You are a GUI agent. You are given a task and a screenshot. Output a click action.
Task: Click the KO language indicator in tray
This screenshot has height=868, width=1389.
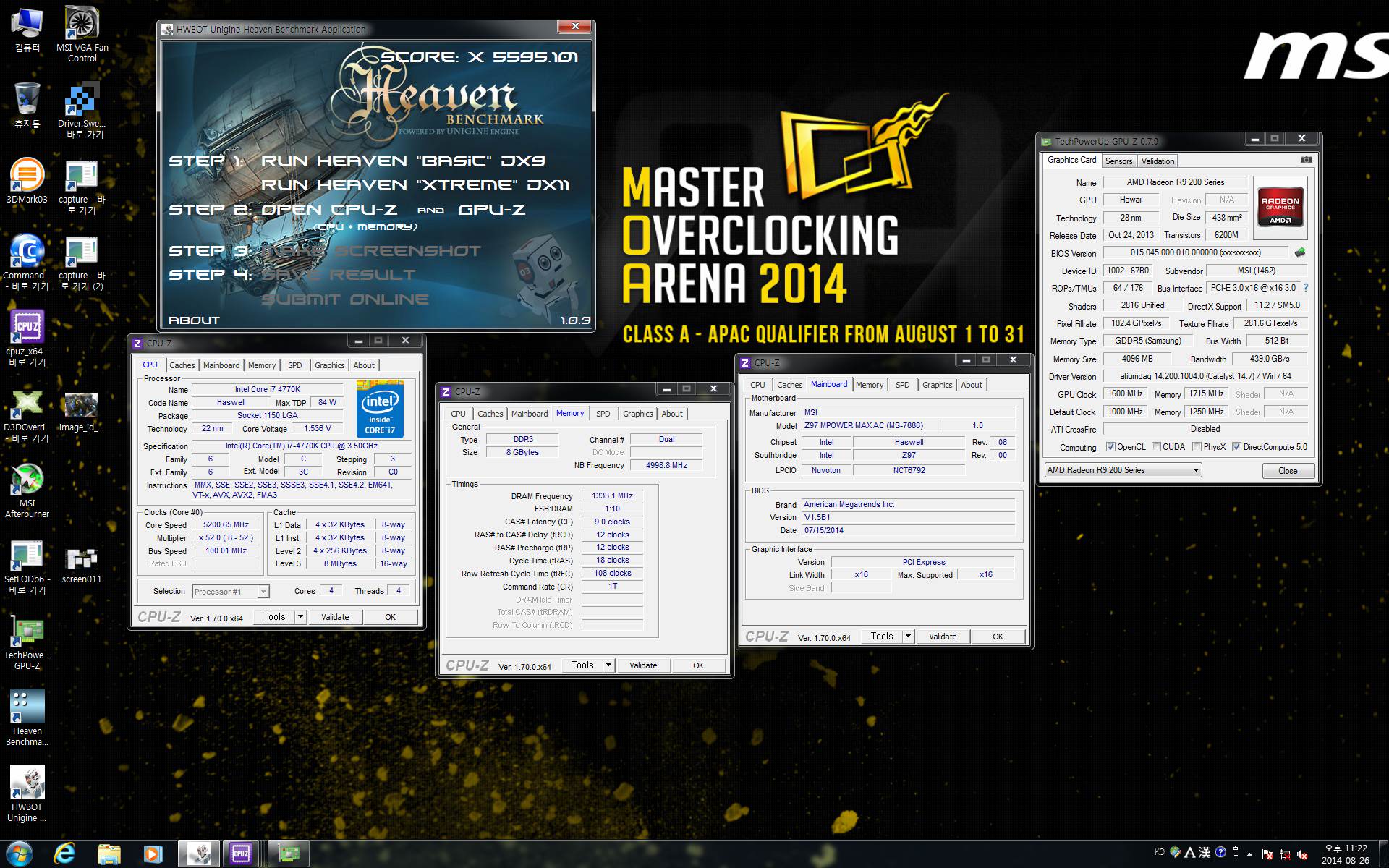(1159, 852)
